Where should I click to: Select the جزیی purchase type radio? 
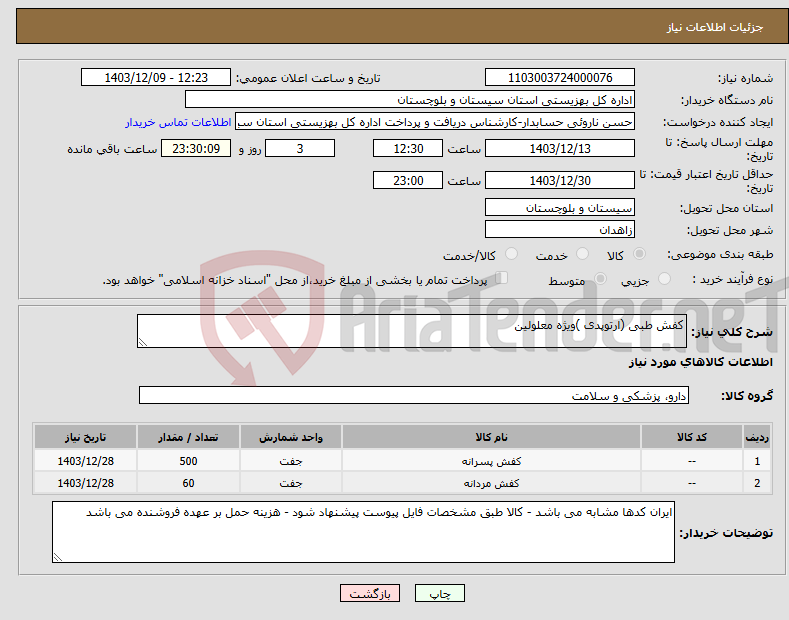point(664,279)
